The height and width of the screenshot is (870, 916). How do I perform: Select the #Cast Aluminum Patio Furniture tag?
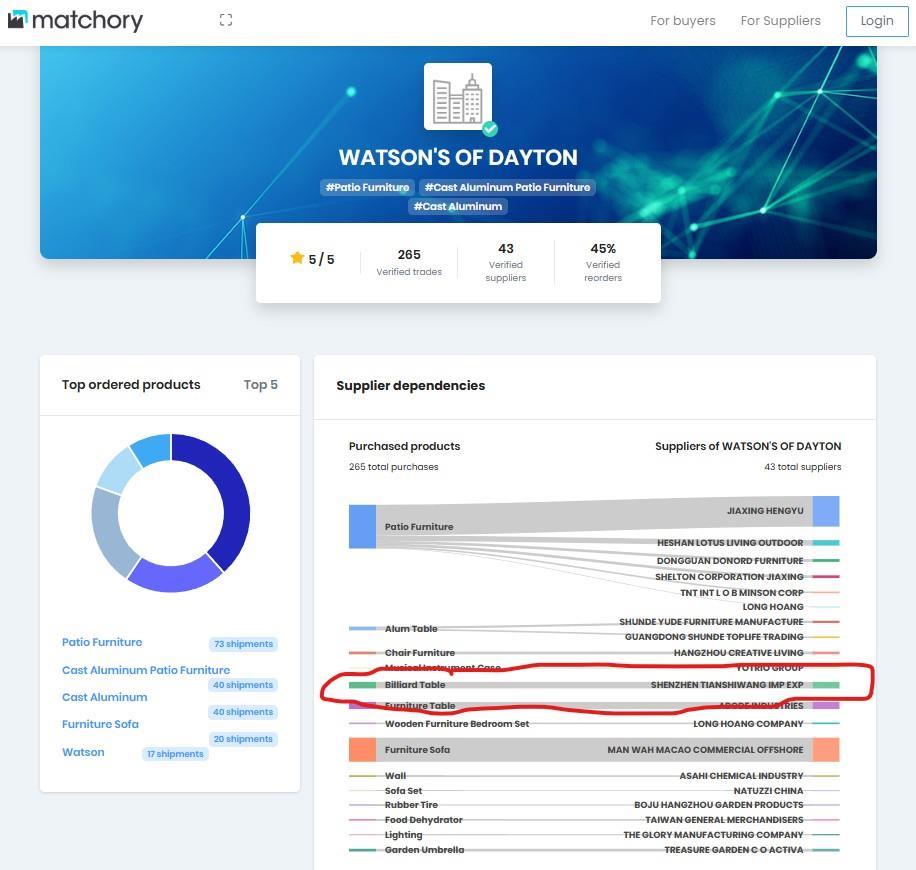pos(507,188)
